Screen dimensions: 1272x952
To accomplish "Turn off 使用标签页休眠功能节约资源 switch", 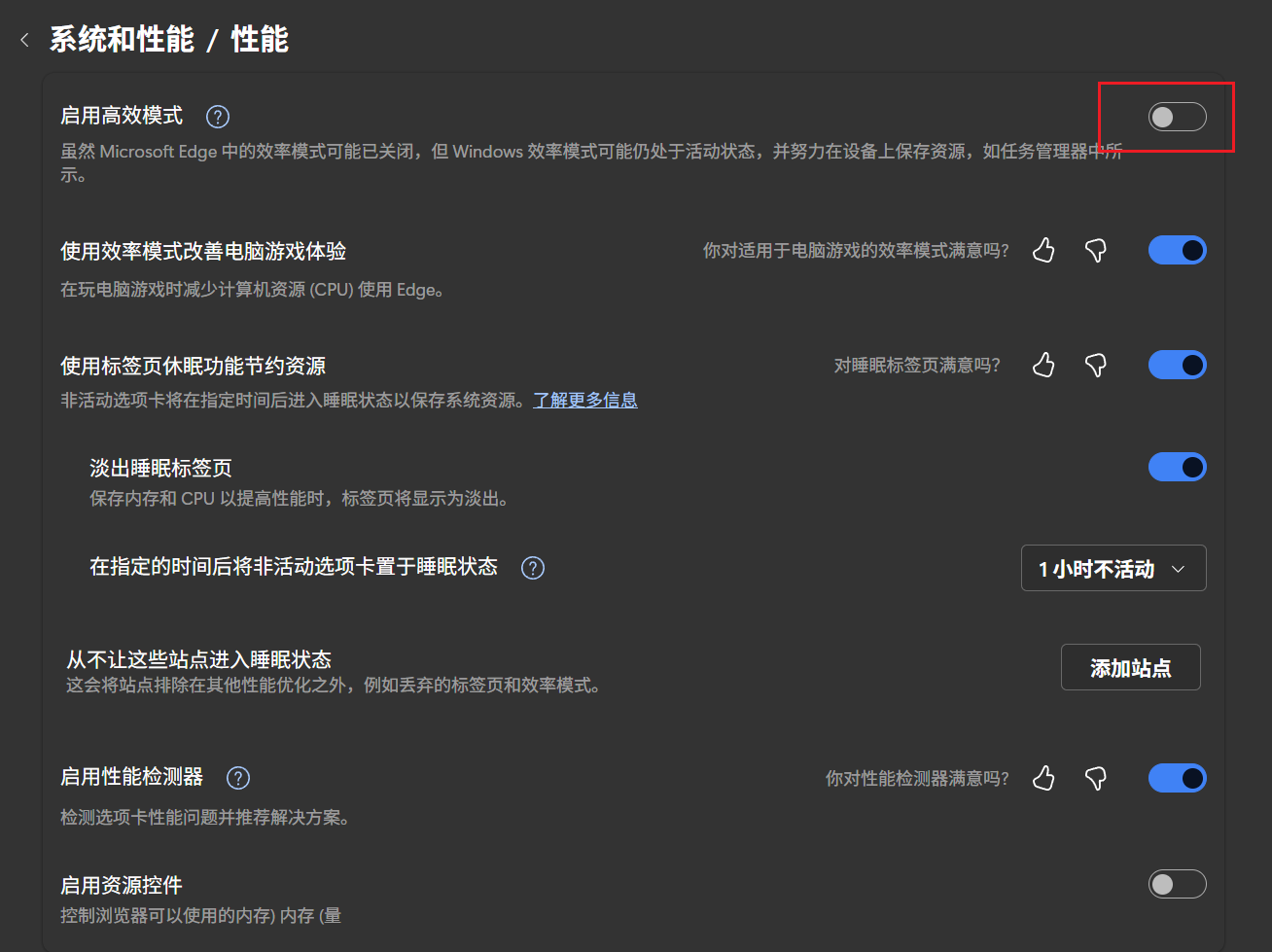I will [x=1178, y=366].
